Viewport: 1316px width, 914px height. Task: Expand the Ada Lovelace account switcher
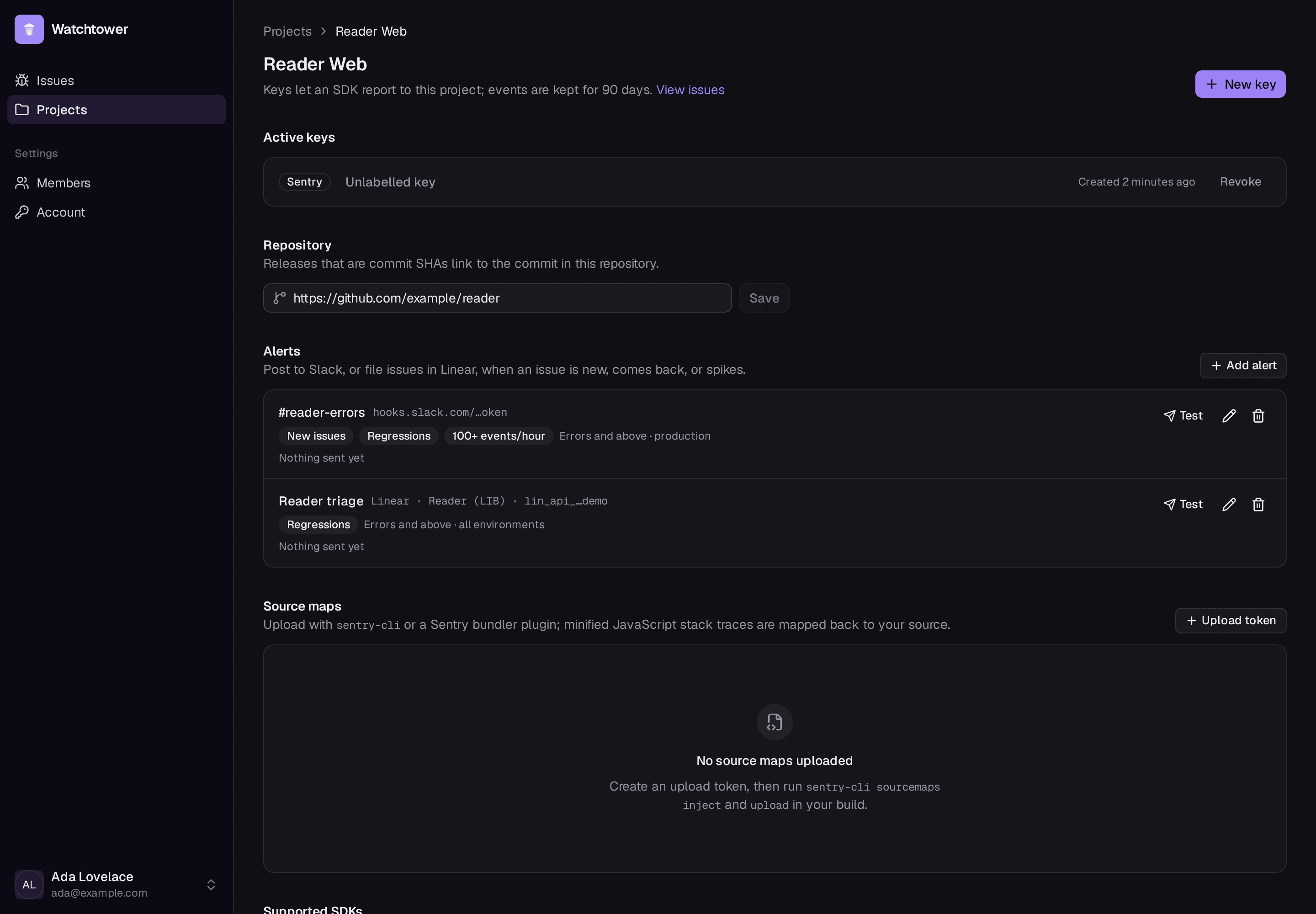(116, 885)
